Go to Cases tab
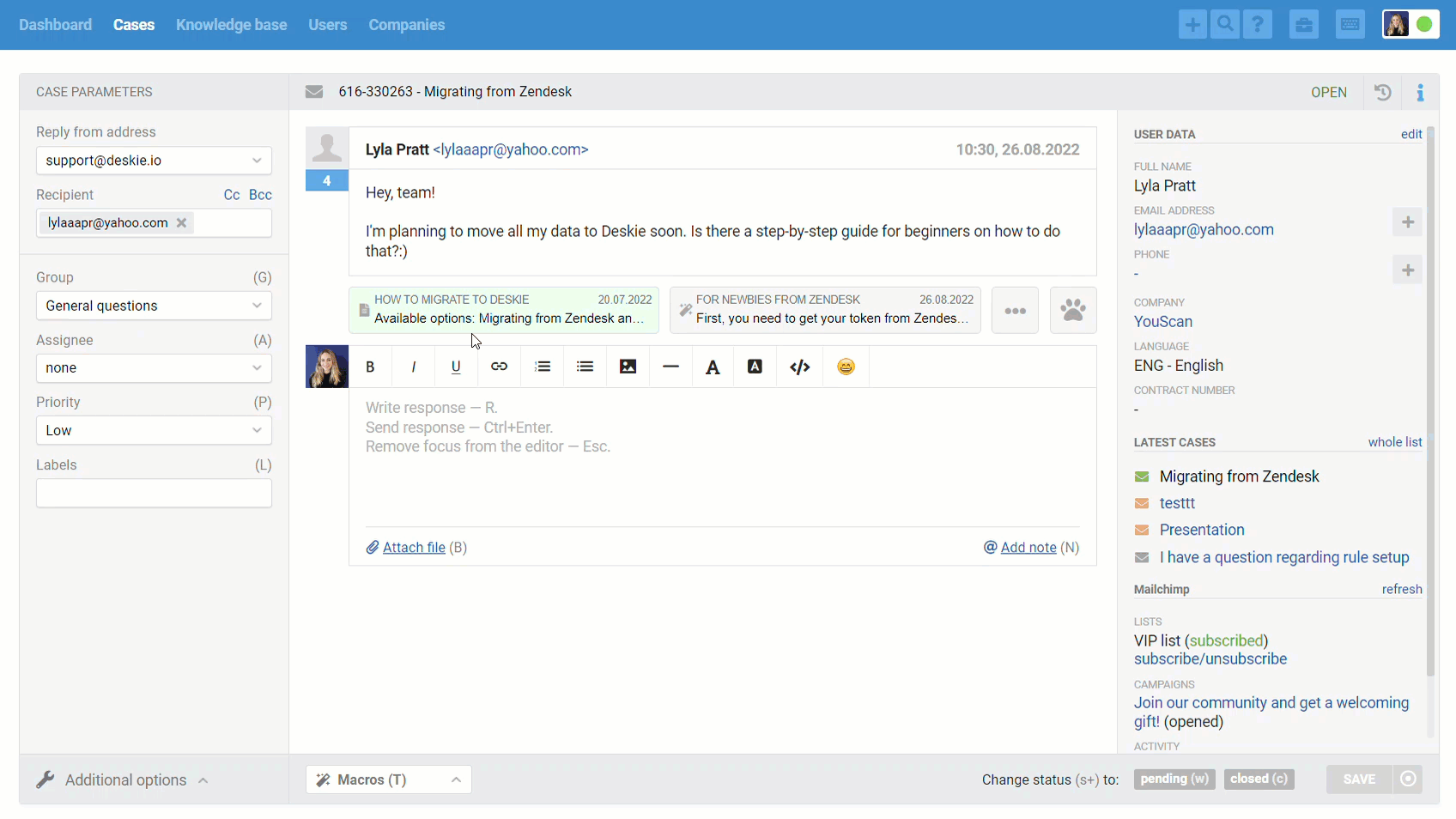The height and width of the screenshot is (819, 1456). 134,25
